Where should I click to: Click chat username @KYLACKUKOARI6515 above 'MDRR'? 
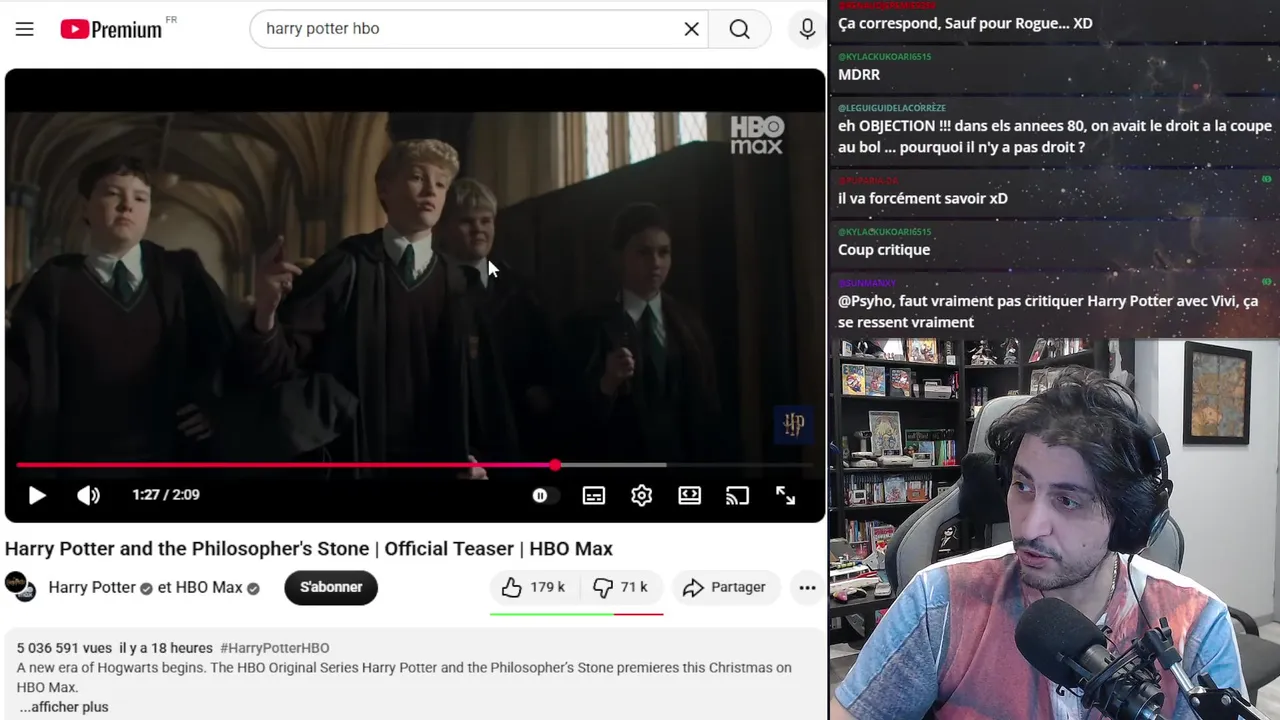(885, 57)
